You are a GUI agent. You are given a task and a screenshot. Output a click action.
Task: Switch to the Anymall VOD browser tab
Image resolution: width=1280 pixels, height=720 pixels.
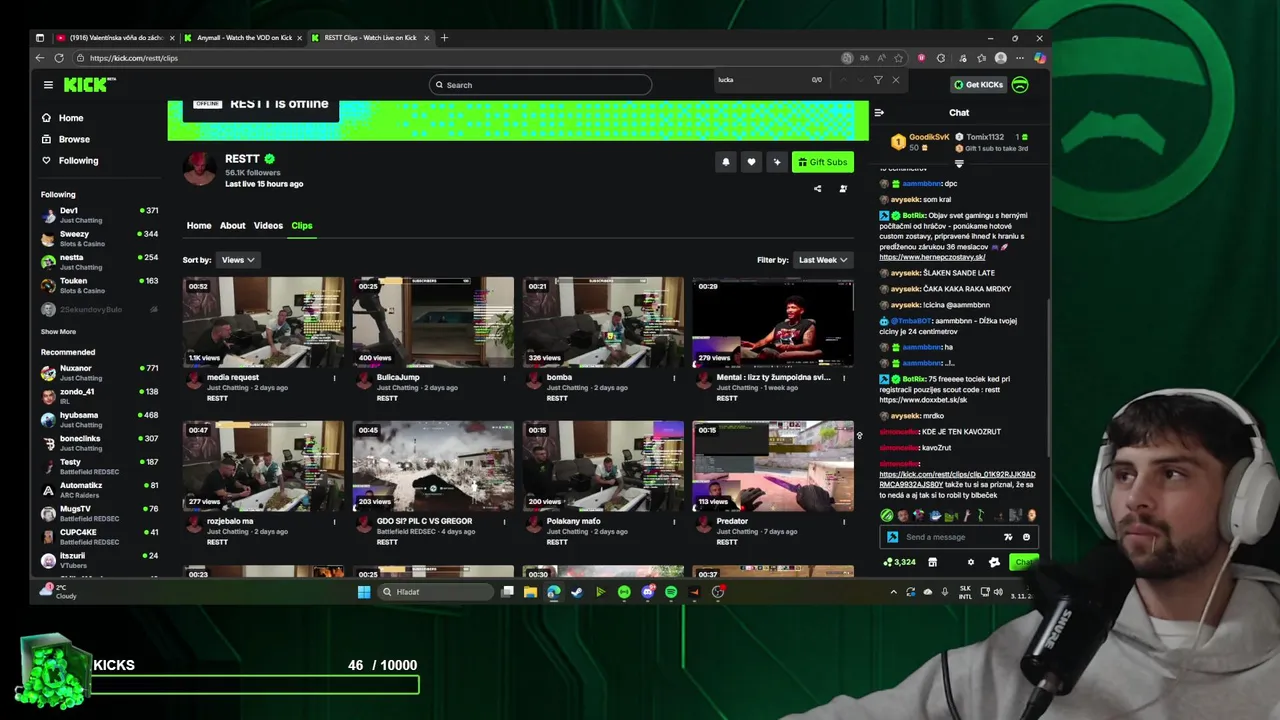pyautogui.click(x=244, y=38)
